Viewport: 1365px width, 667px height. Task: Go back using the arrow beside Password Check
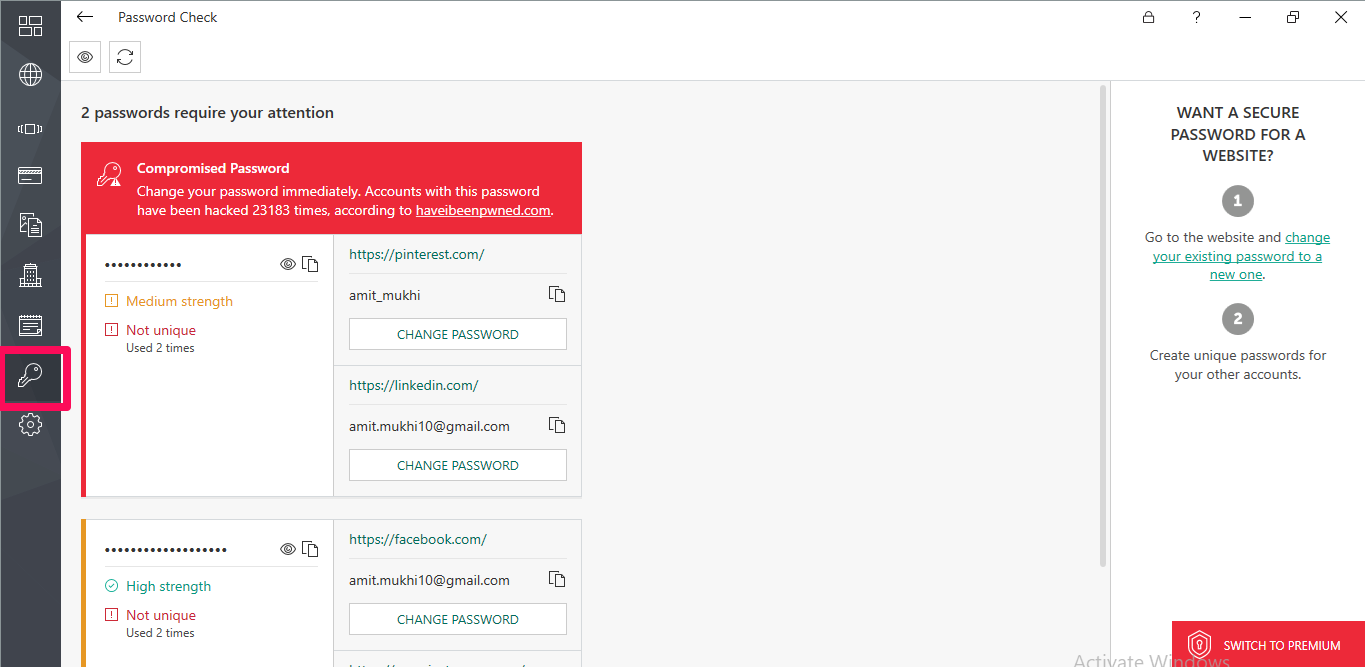[x=85, y=17]
